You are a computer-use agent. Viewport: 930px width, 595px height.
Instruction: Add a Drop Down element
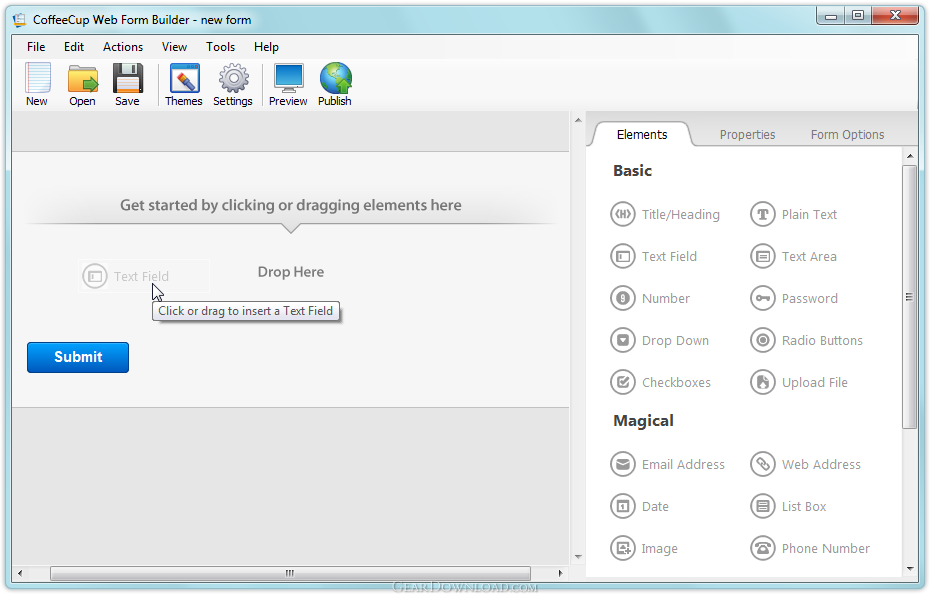click(x=660, y=341)
